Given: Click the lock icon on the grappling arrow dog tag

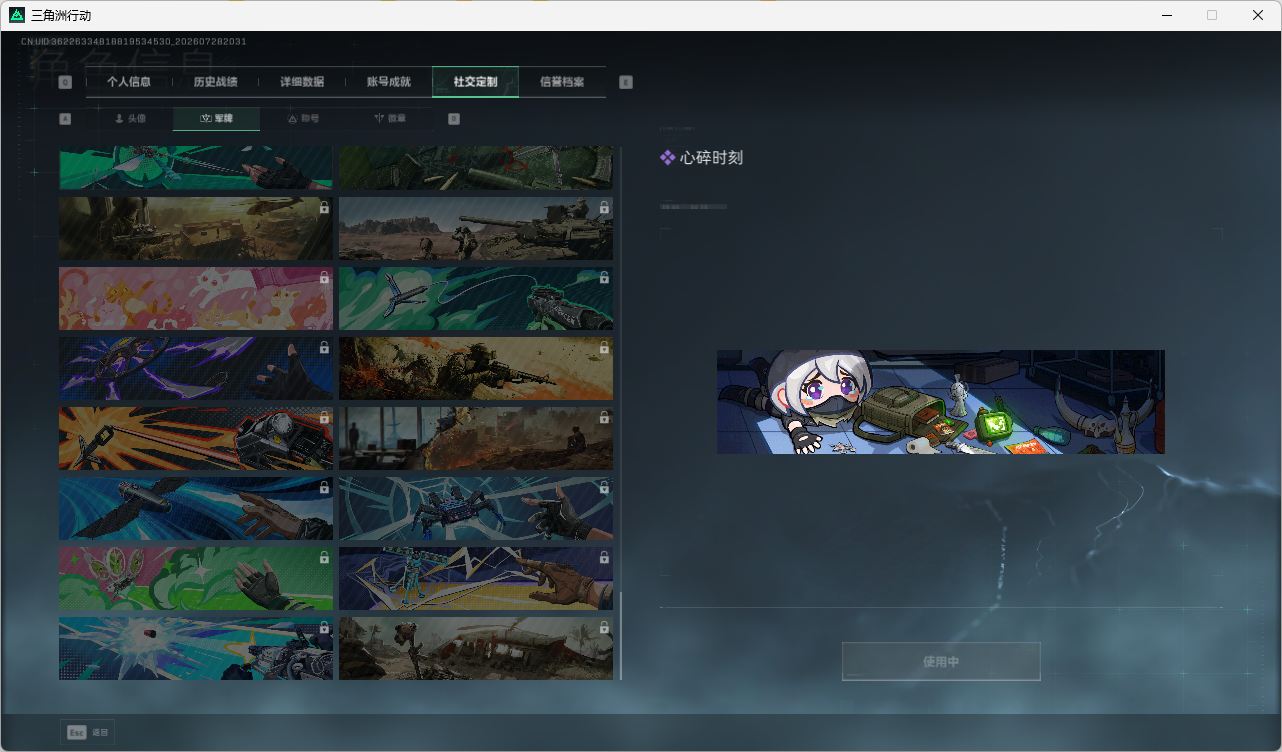Looking at the screenshot, I should pyautogui.click(x=604, y=278).
